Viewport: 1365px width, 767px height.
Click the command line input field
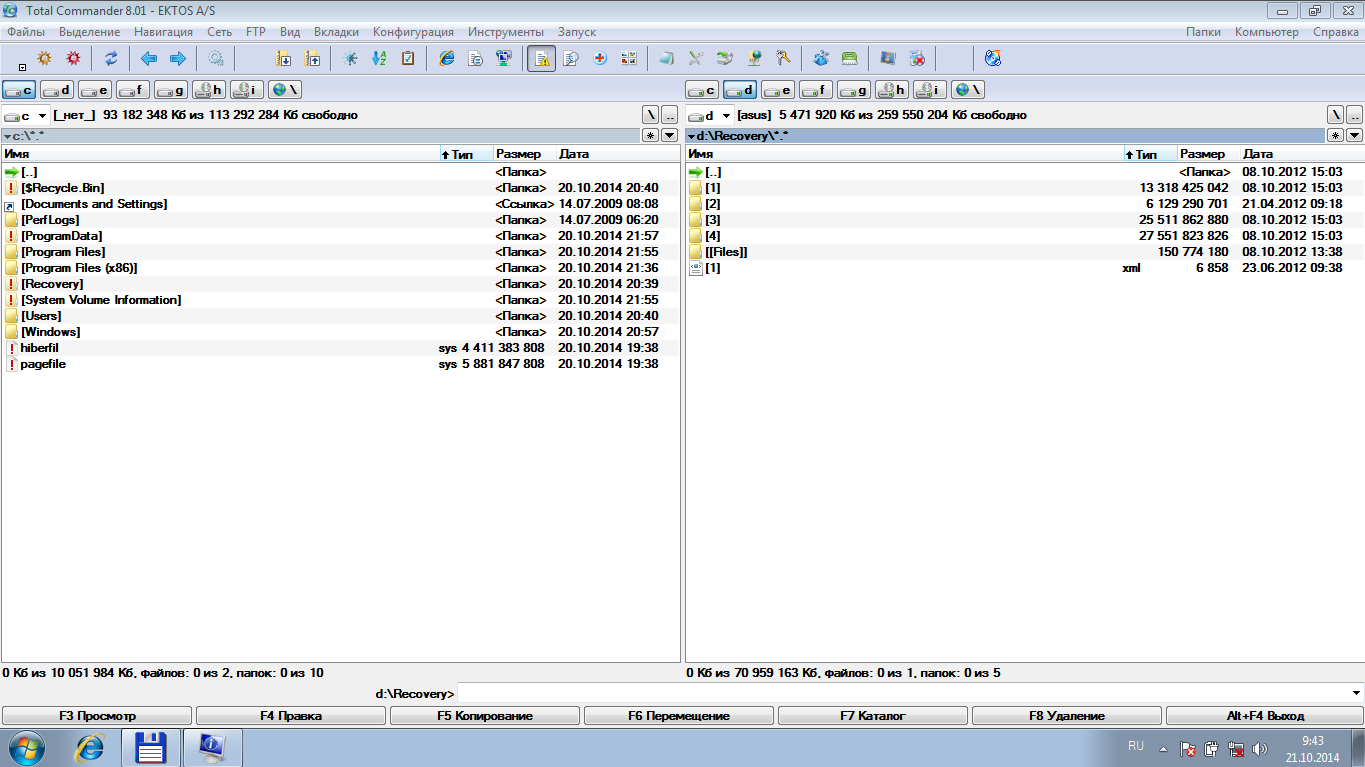pos(900,694)
